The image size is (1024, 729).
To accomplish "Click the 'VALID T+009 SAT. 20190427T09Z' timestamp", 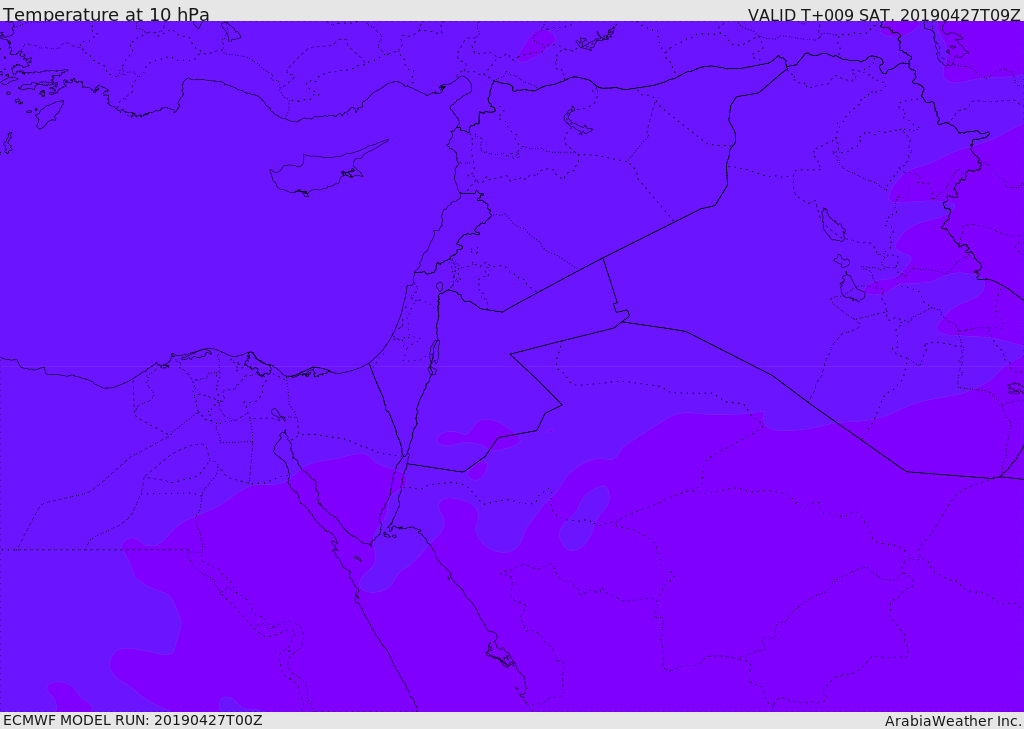I will (884, 15).
